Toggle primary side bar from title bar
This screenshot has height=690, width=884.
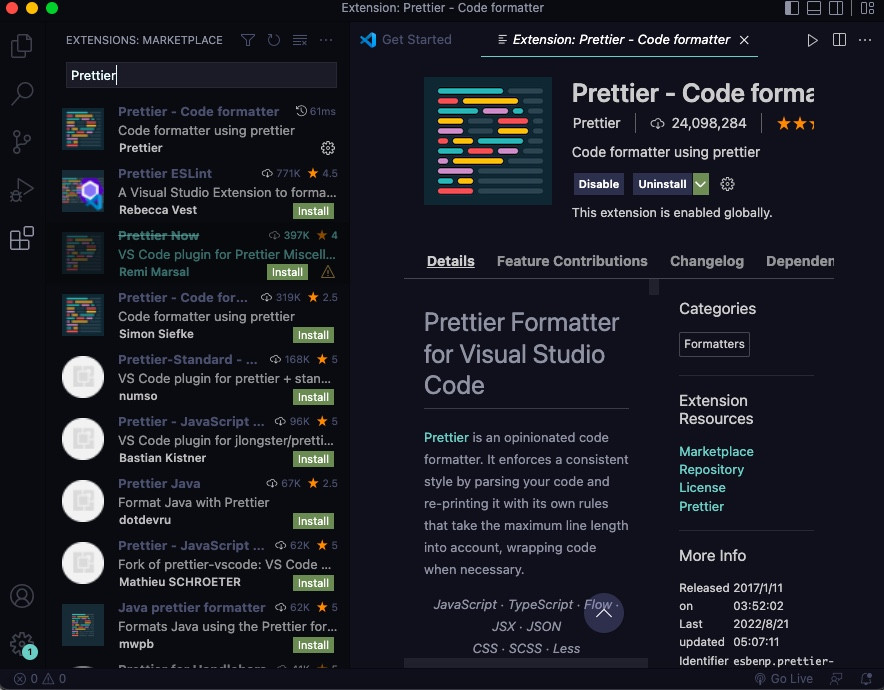coord(792,8)
